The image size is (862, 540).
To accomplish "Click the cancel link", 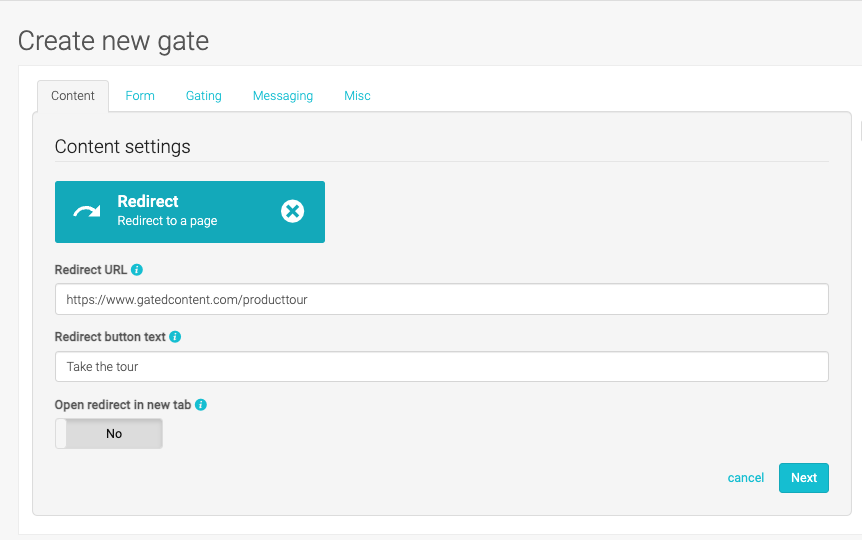I will [745, 478].
